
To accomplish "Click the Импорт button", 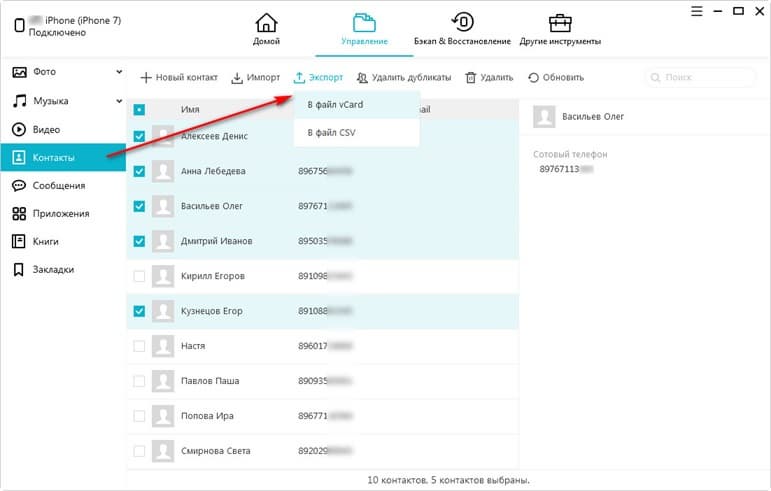I will (256, 77).
